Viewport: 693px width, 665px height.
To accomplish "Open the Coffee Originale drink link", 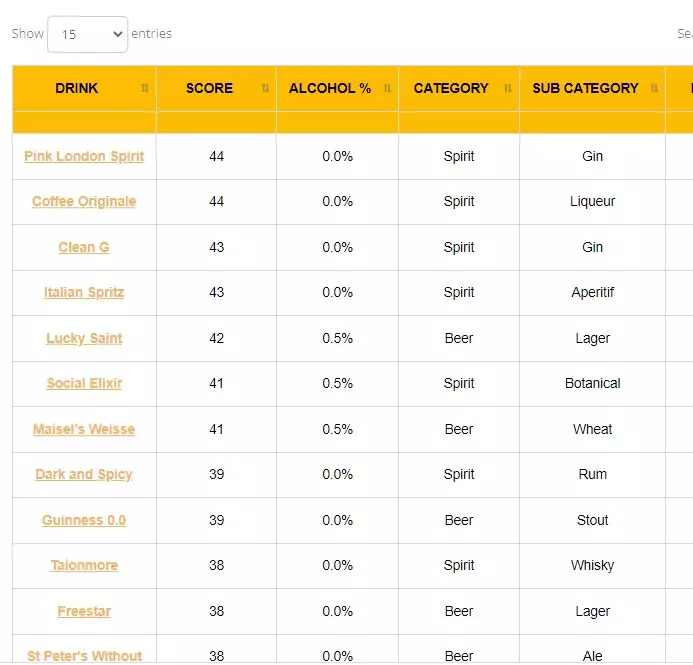I will 84,201.
